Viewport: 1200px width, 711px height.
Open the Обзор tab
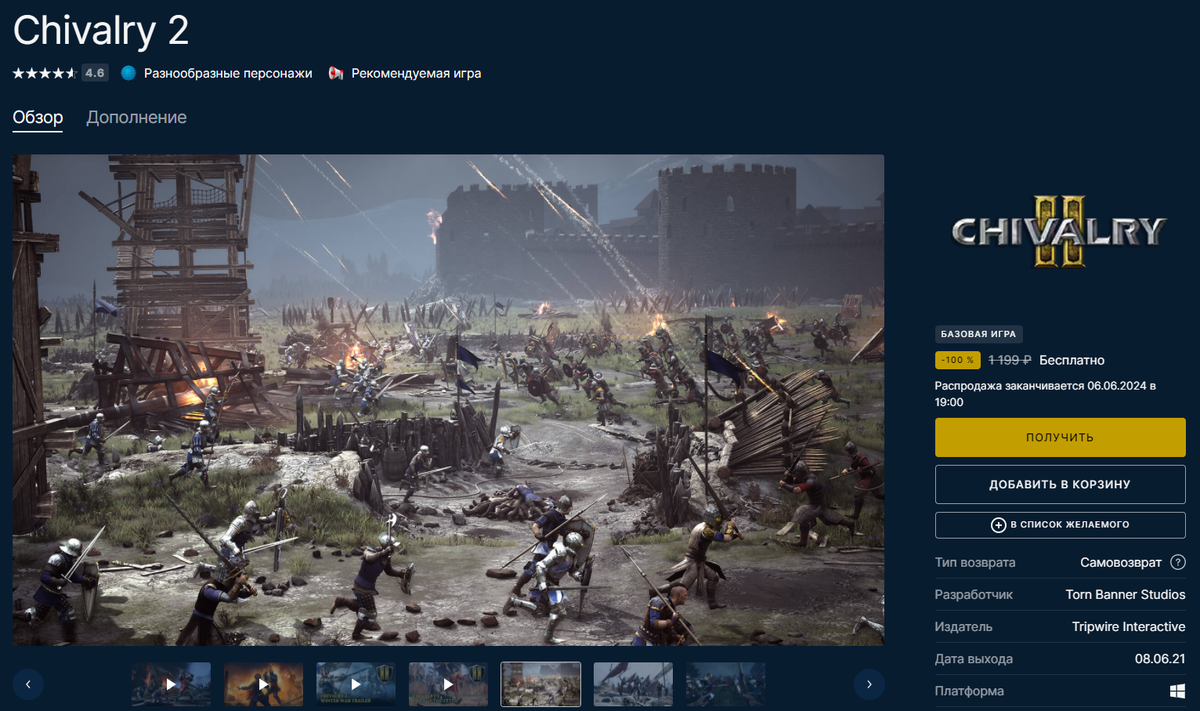38,118
